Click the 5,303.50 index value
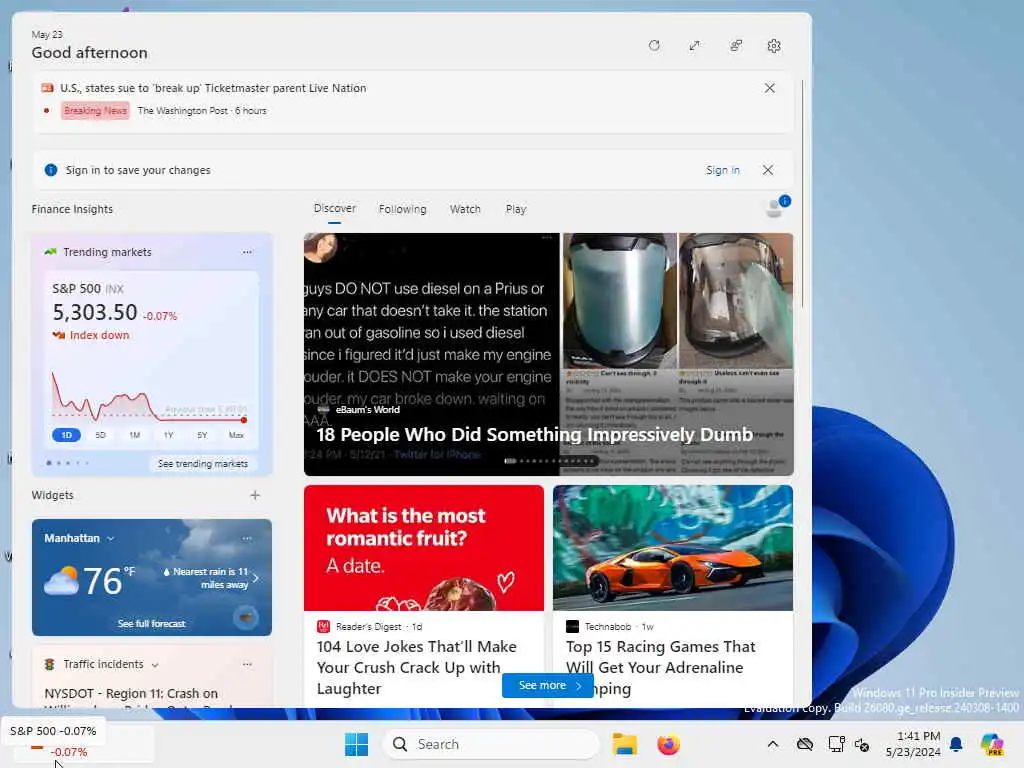Image resolution: width=1024 pixels, height=768 pixels. pyautogui.click(x=95, y=312)
